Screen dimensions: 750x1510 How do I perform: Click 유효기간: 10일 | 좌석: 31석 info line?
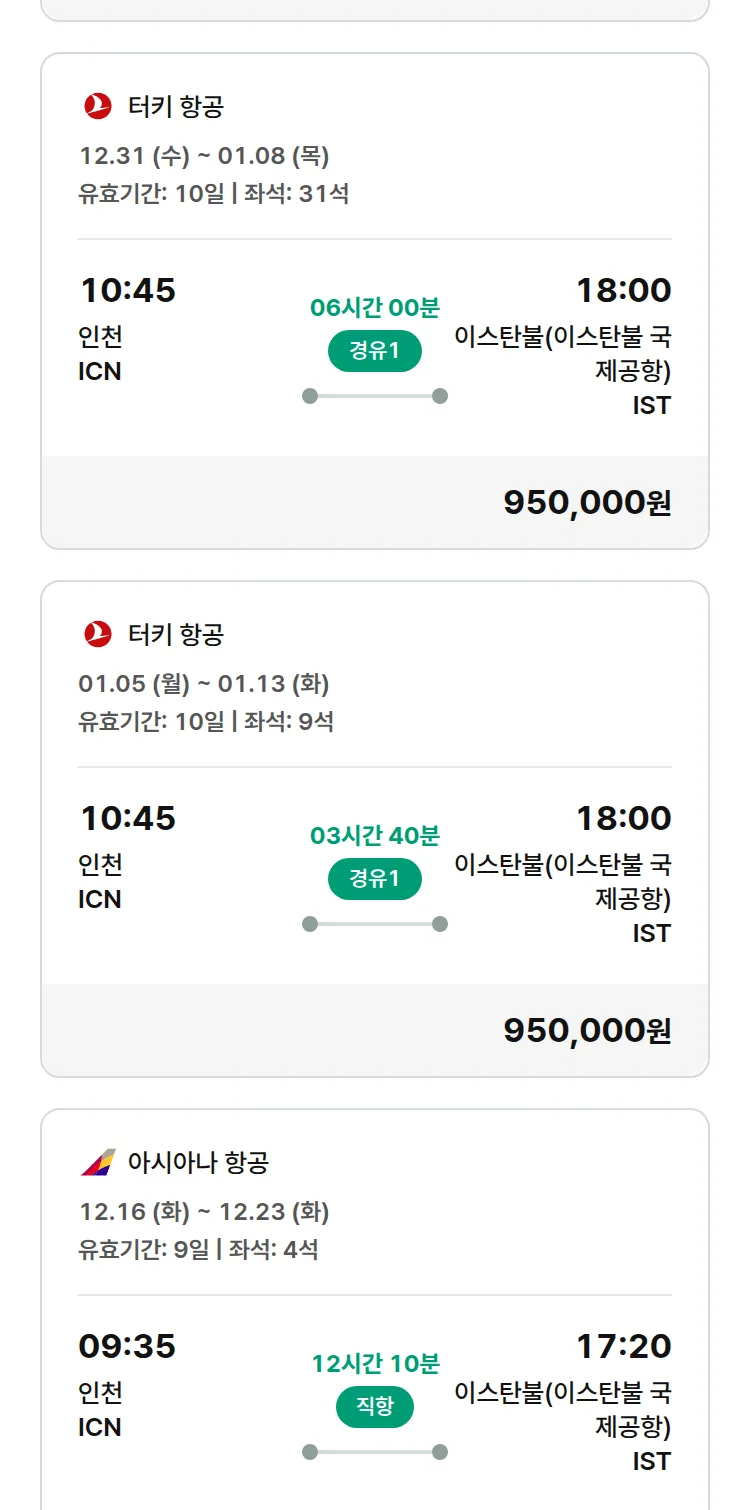click(x=213, y=193)
